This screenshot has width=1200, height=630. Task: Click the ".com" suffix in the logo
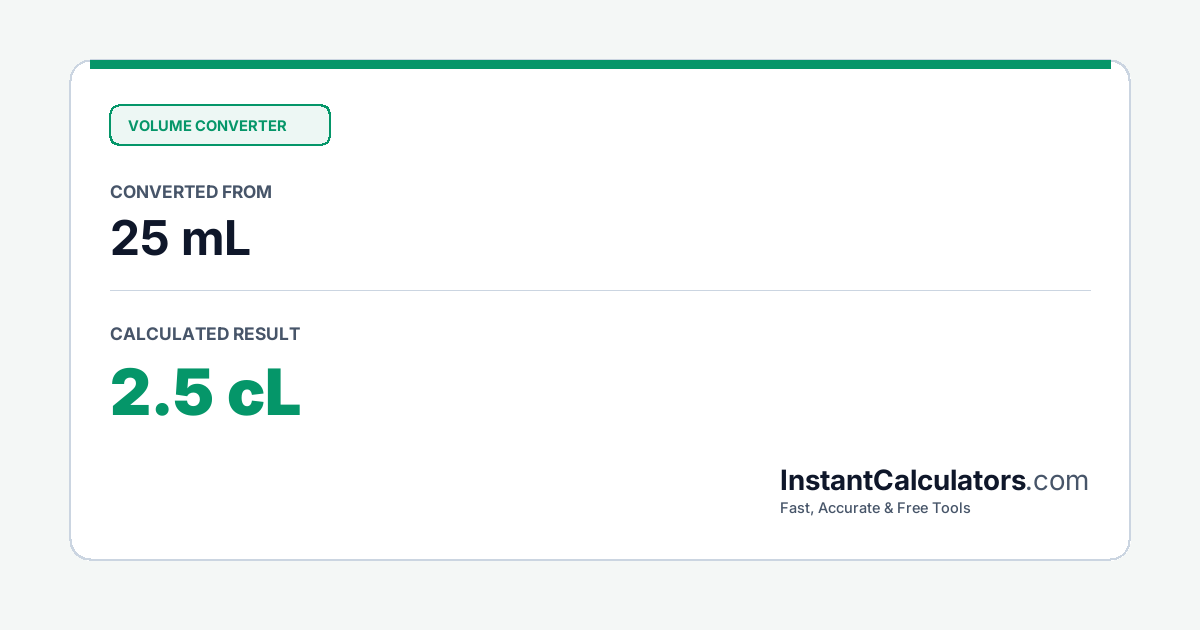[x=1058, y=481]
